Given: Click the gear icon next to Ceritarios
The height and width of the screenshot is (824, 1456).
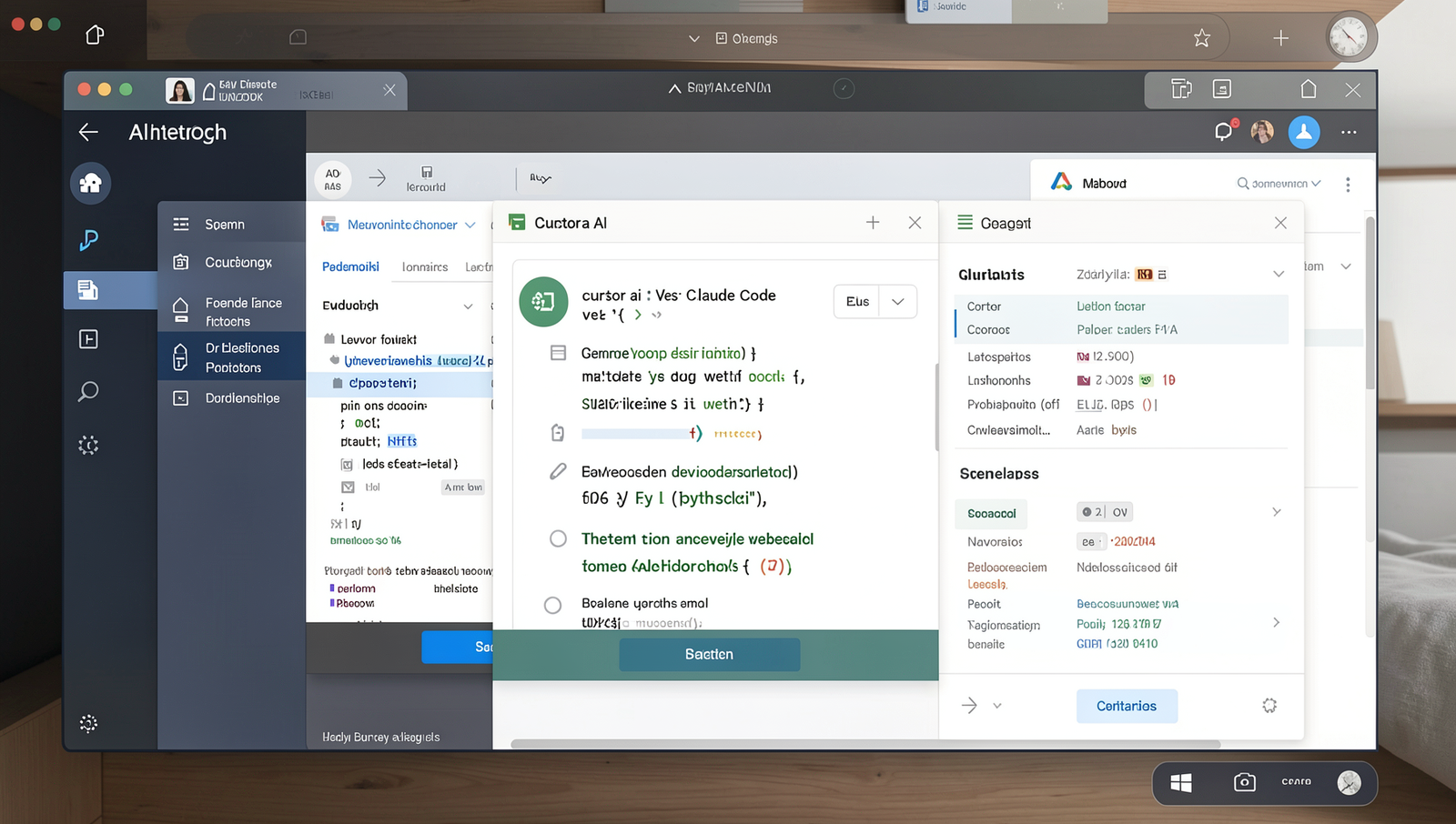Looking at the screenshot, I should (1269, 706).
